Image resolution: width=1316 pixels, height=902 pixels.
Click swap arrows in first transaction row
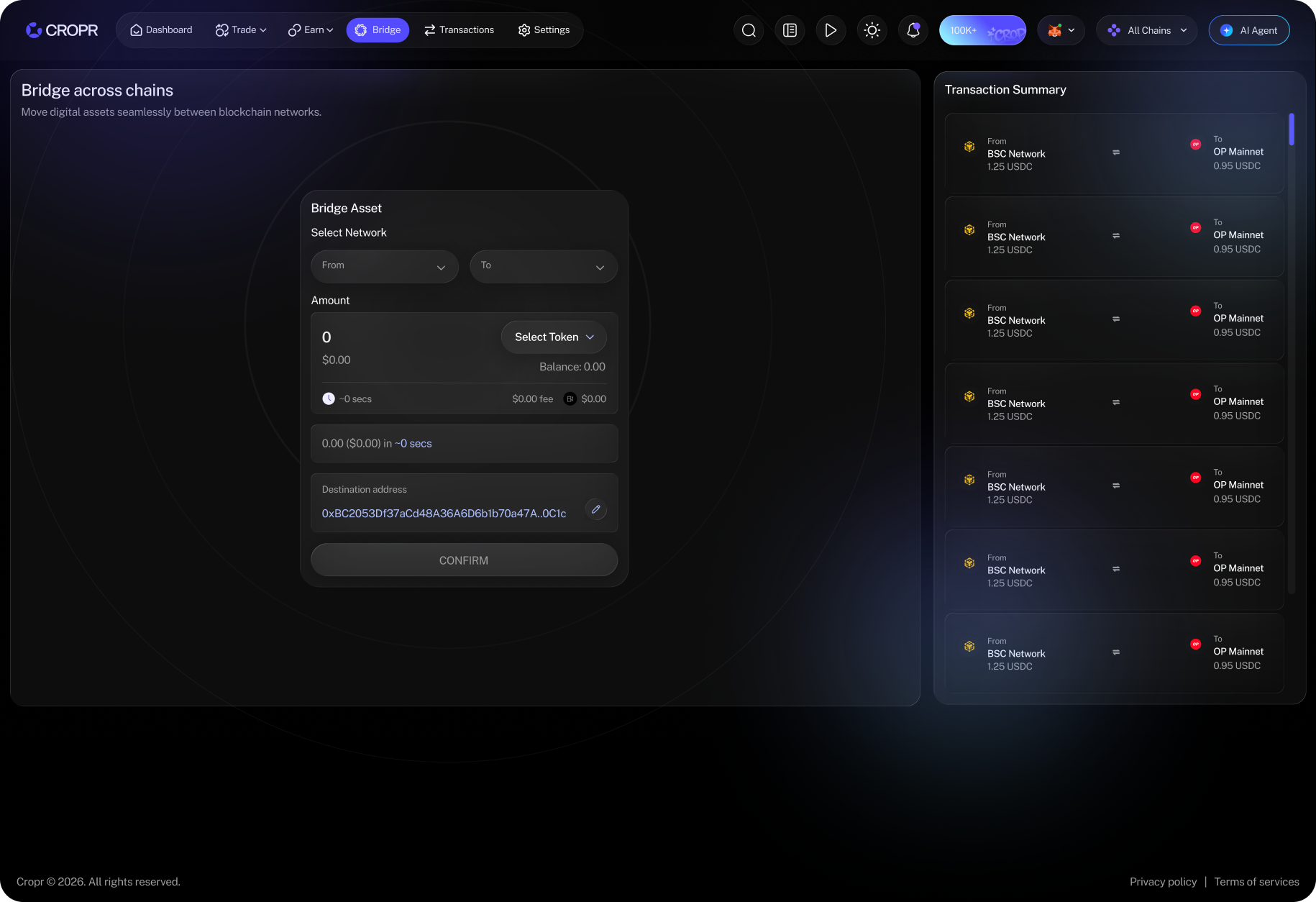[1116, 152]
